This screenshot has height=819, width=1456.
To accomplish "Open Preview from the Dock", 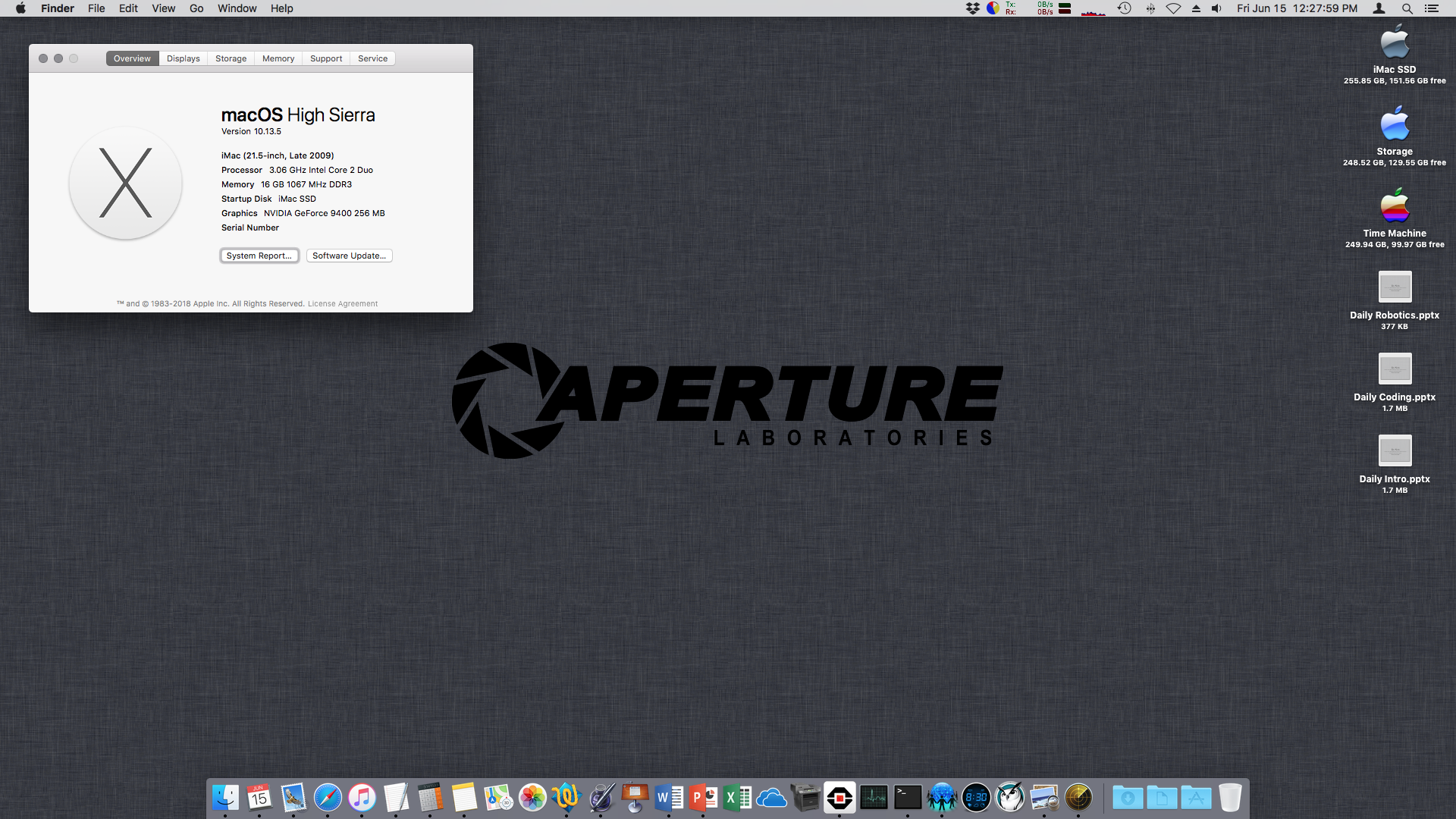I will coord(1044,798).
